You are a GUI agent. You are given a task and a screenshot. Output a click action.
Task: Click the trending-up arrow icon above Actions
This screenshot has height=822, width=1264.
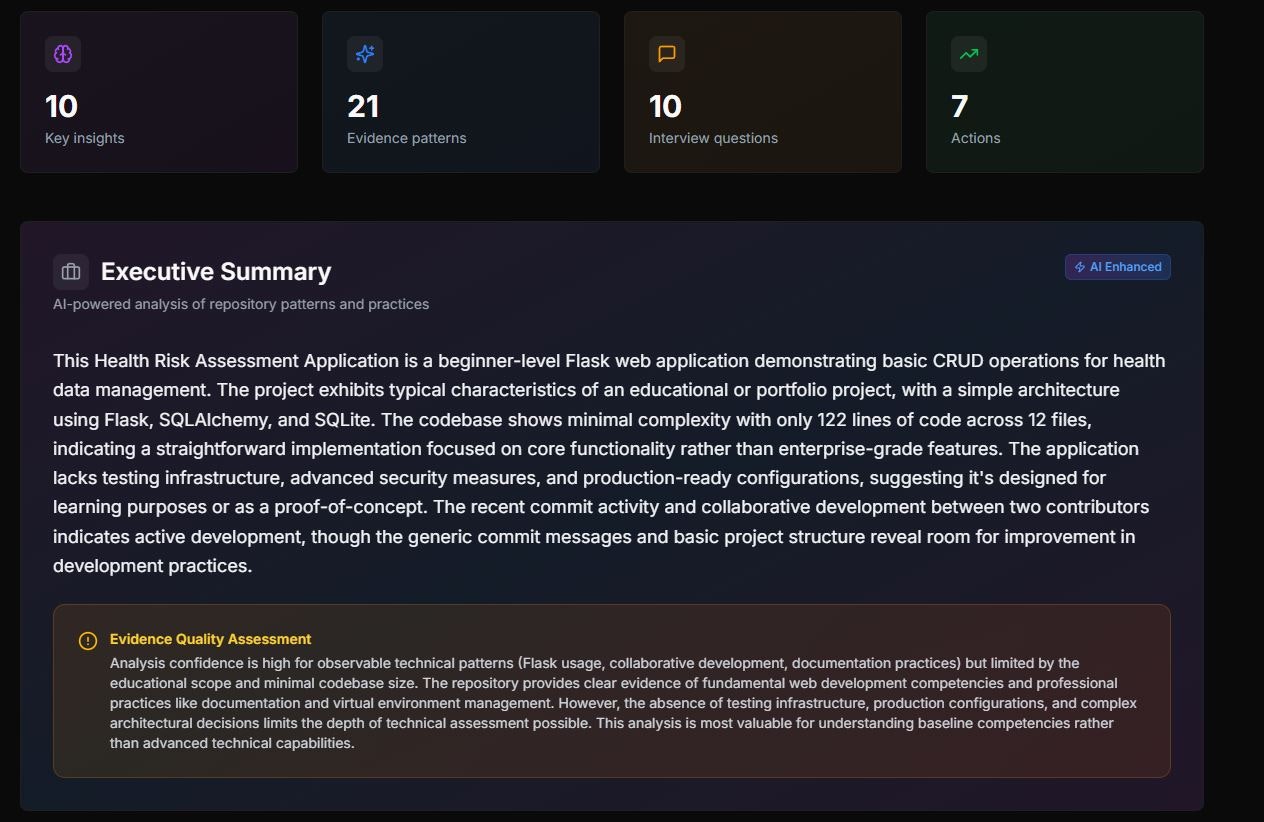coord(969,54)
